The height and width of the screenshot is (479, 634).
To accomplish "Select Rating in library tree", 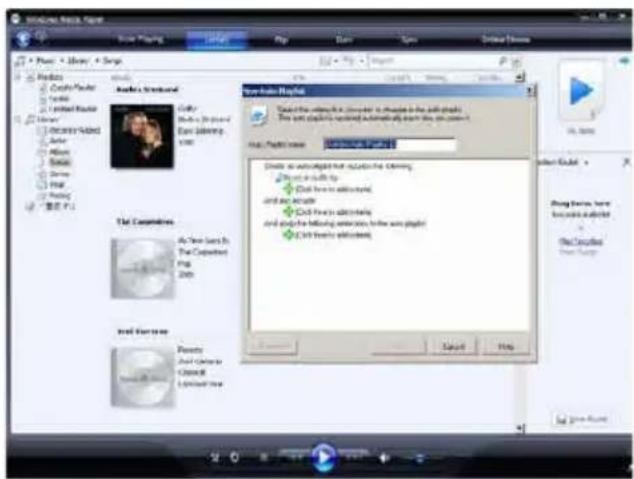I will [x=60, y=196].
